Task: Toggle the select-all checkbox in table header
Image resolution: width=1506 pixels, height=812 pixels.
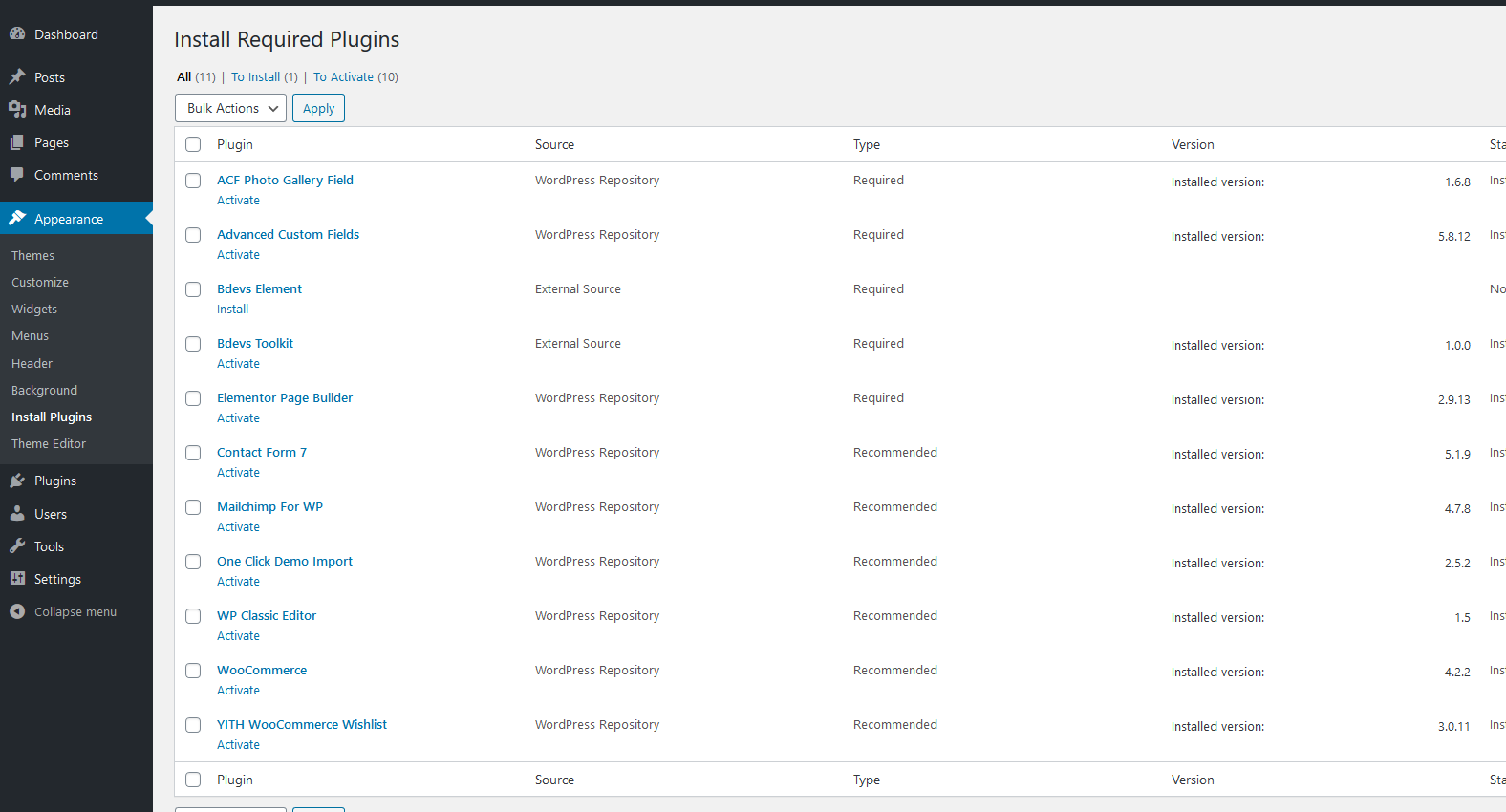Action: click(193, 144)
